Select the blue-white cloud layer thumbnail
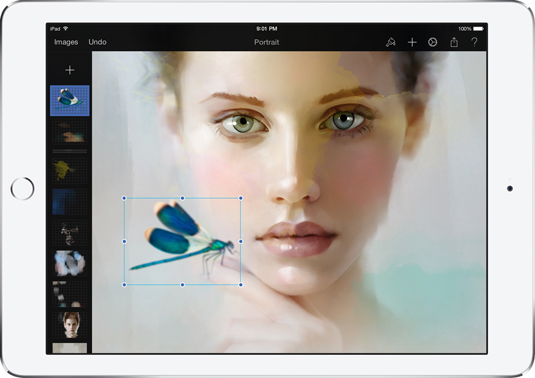 70,264
